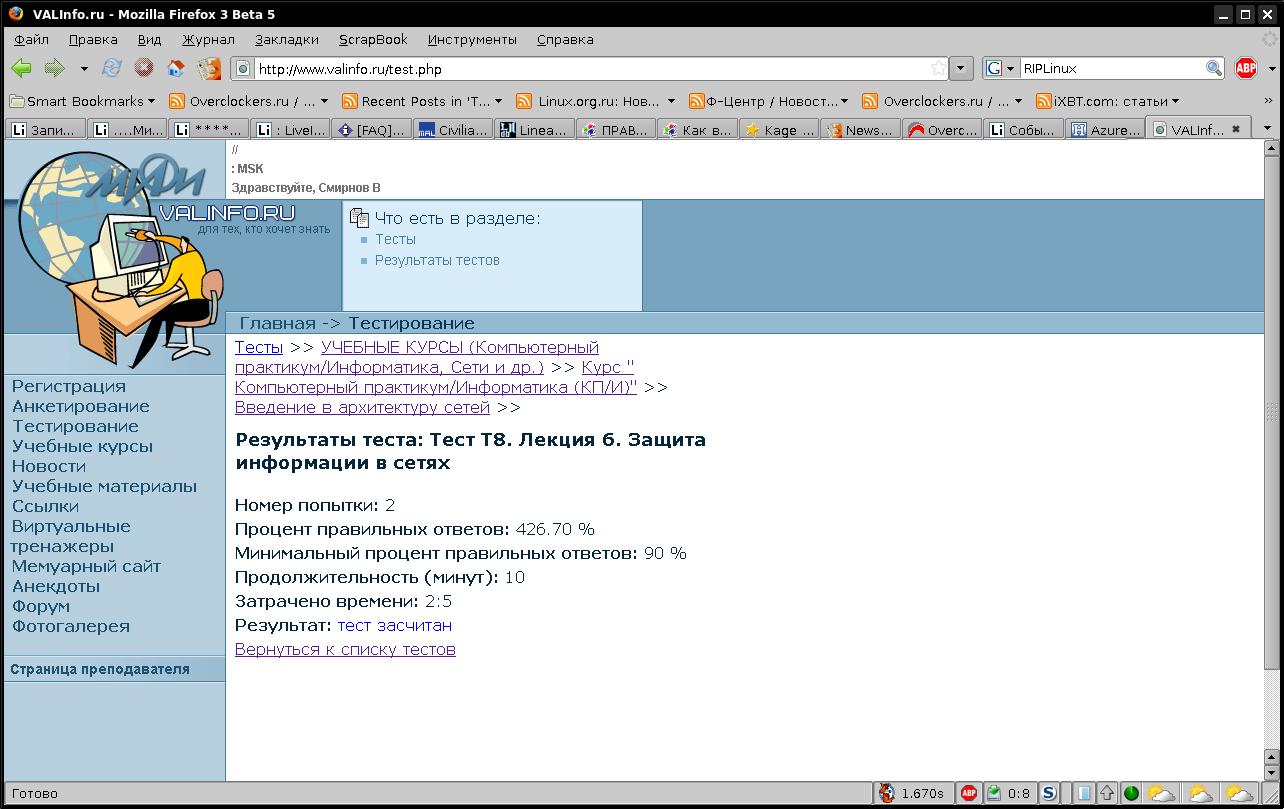Go to Home using the house icon
This screenshot has height=809, width=1284.
pyautogui.click(x=176, y=68)
